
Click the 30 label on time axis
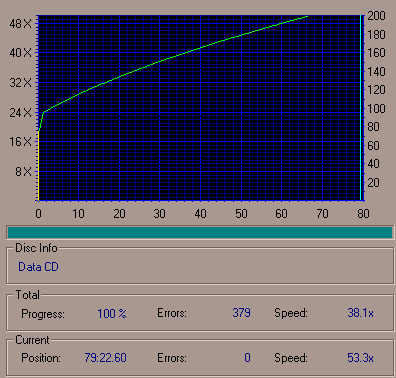(160, 214)
